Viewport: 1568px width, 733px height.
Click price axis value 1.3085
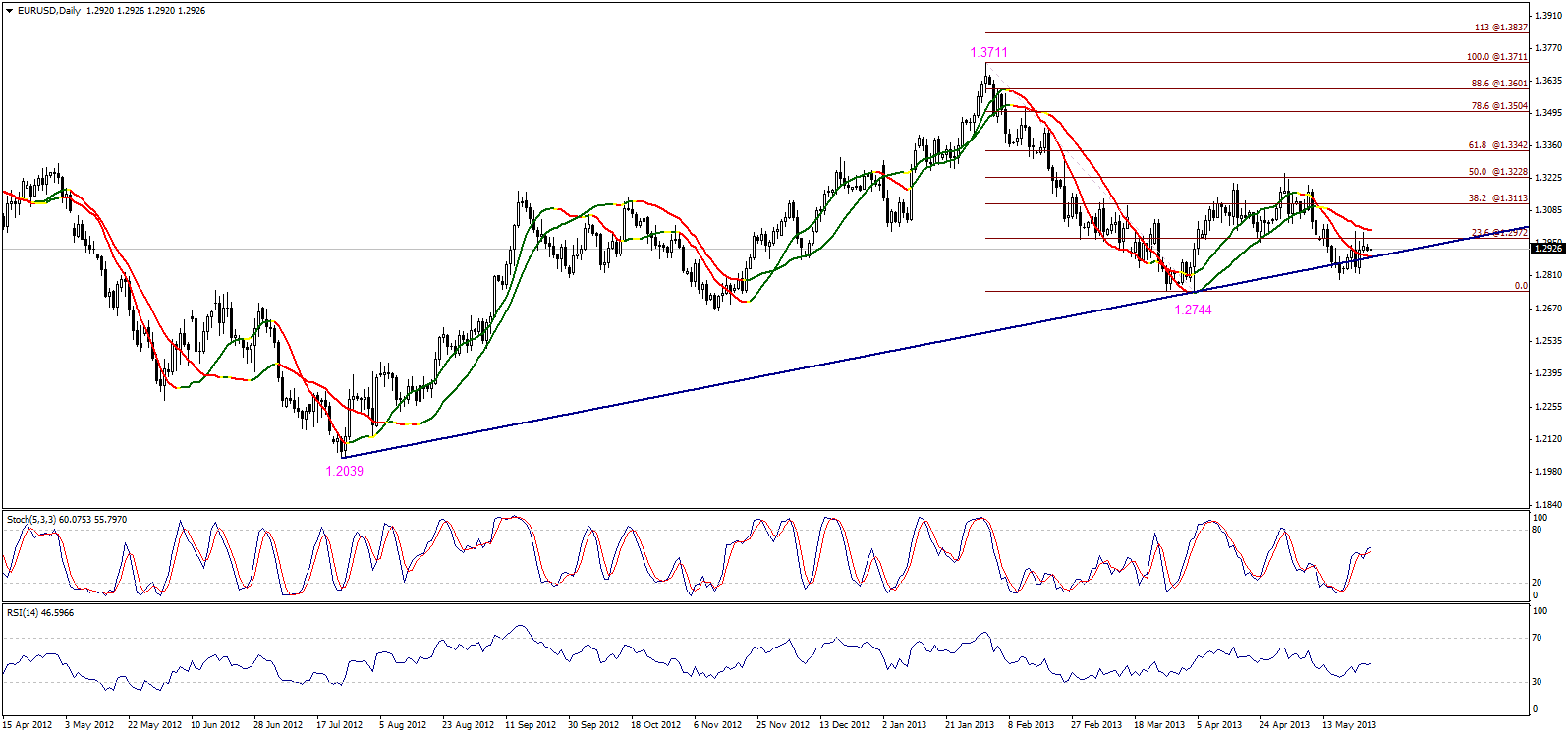[1548, 210]
